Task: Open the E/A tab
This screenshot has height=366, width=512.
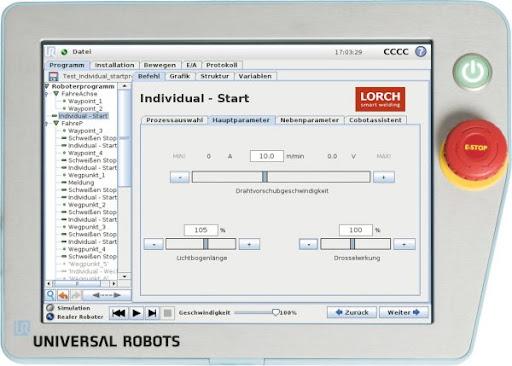Action: coord(191,65)
